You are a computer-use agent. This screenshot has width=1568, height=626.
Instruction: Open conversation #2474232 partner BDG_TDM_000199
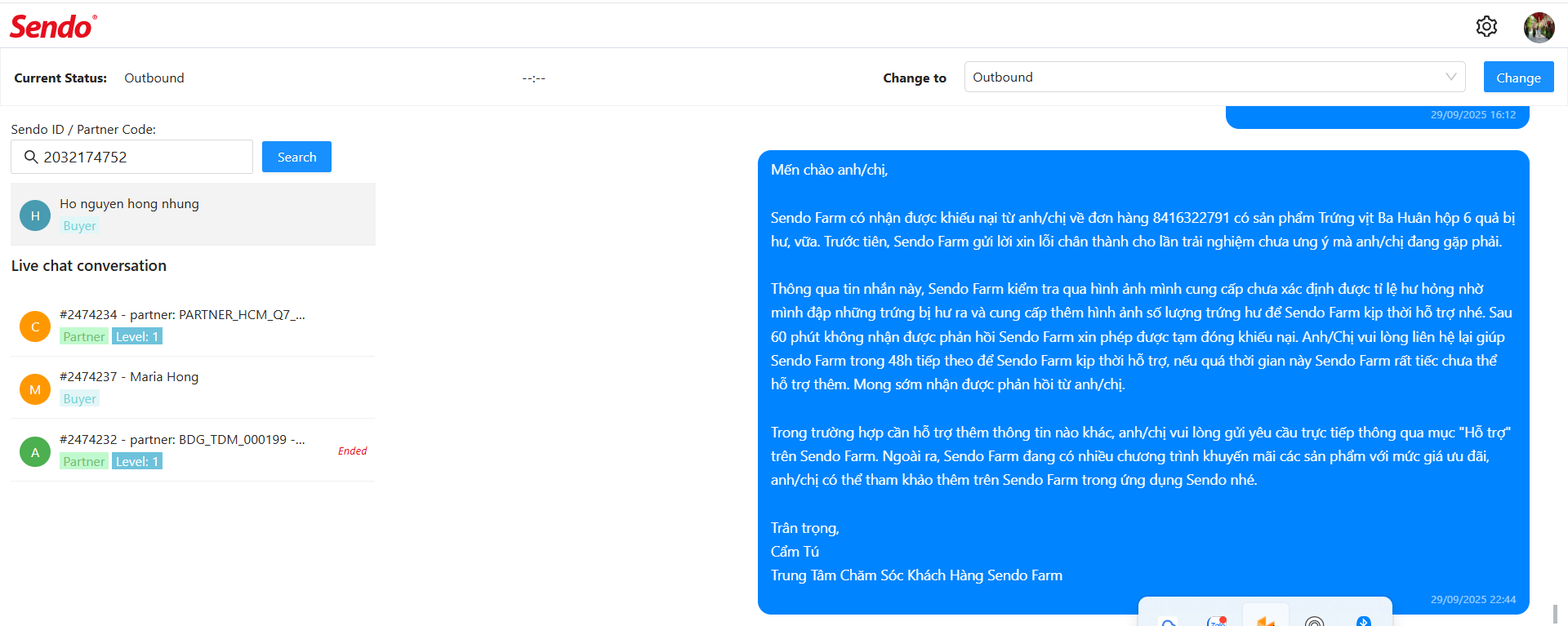point(193,451)
